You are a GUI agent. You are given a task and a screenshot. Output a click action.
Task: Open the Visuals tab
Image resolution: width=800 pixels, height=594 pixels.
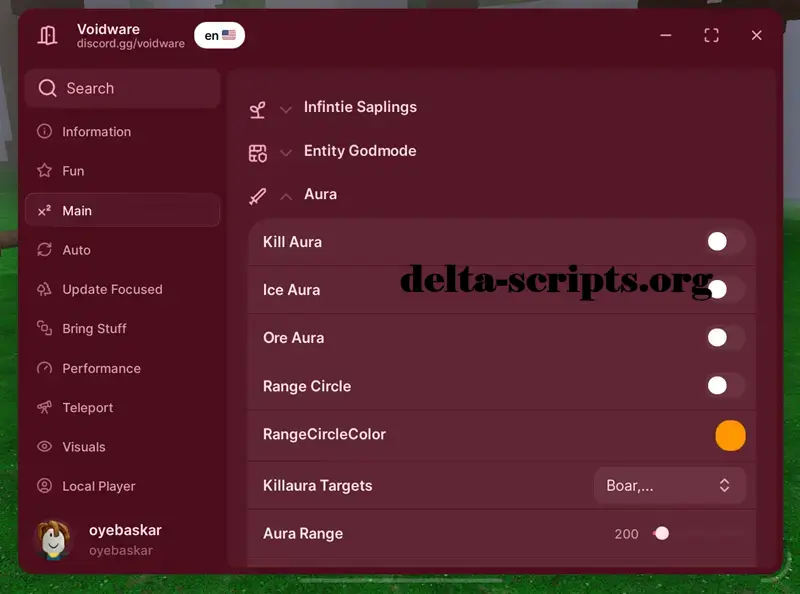click(x=122, y=447)
